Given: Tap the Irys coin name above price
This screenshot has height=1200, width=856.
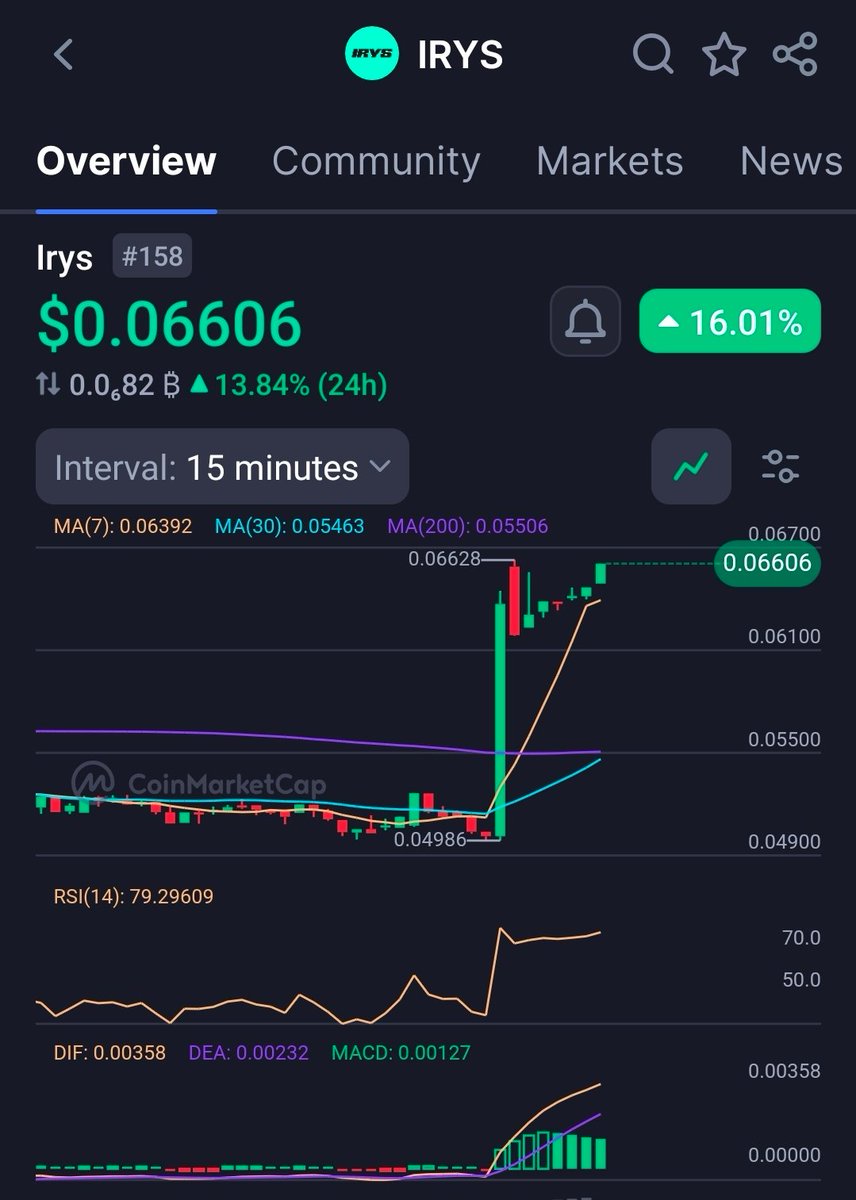Looking at the screenshot, I should pos(64,257).
